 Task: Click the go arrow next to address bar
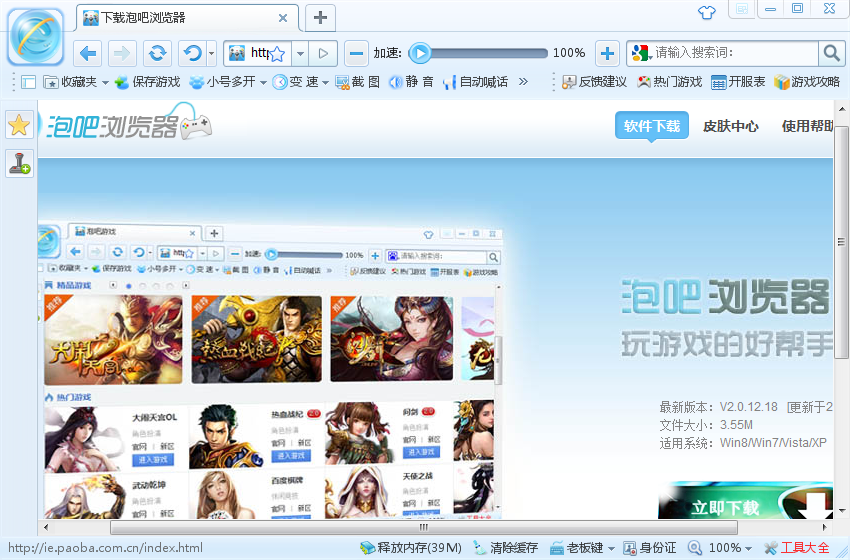pos(323,54)
